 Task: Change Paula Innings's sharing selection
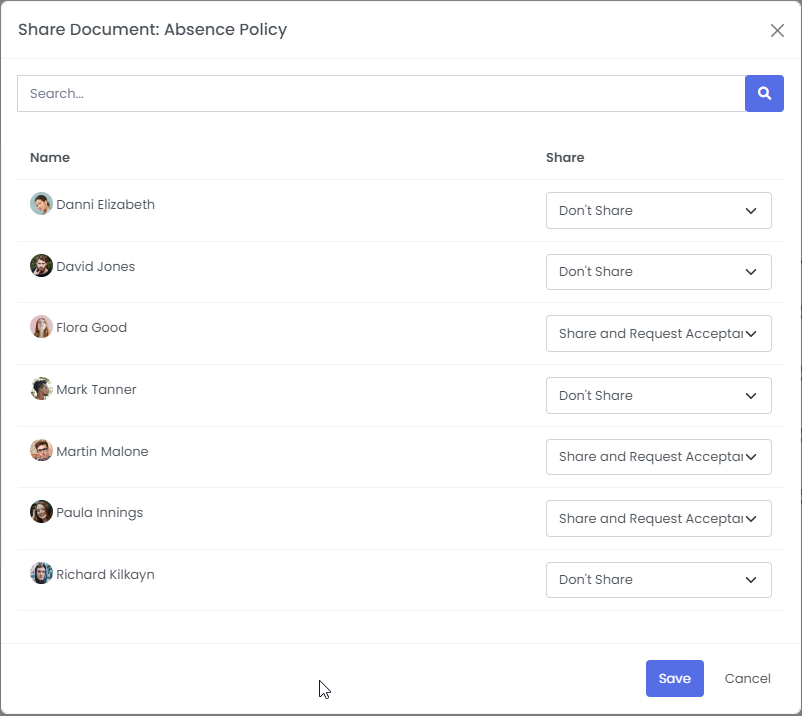658,518
